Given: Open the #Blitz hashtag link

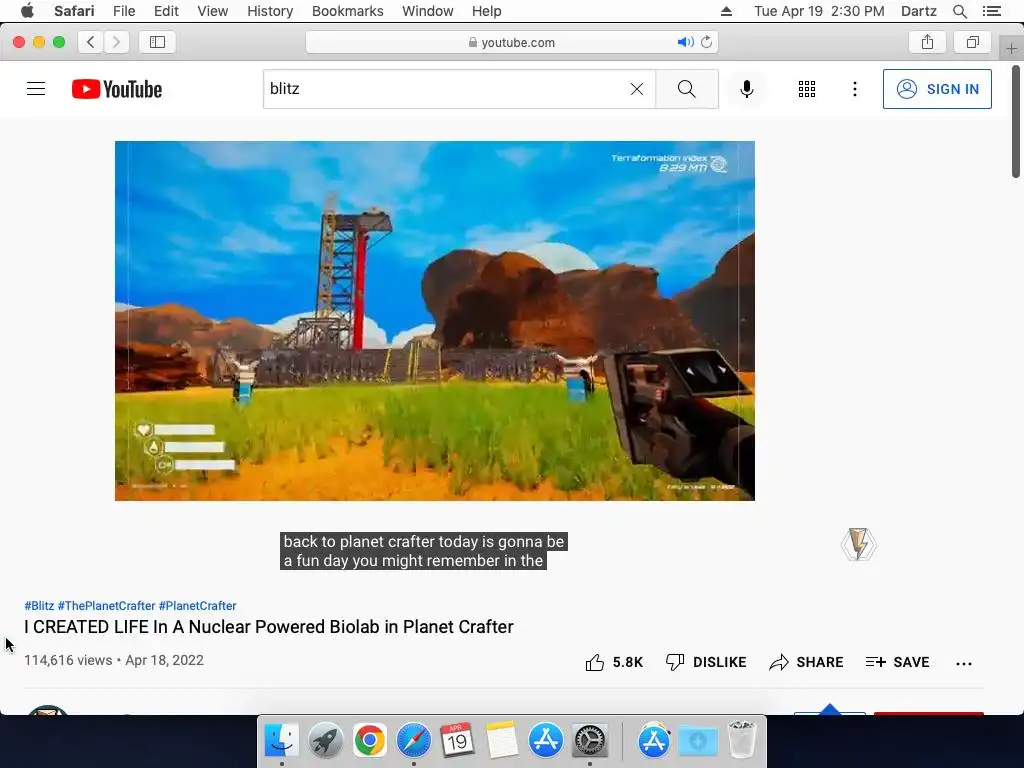Looking at the screenshot, I should pyautogui.click(x=39, y=605).
